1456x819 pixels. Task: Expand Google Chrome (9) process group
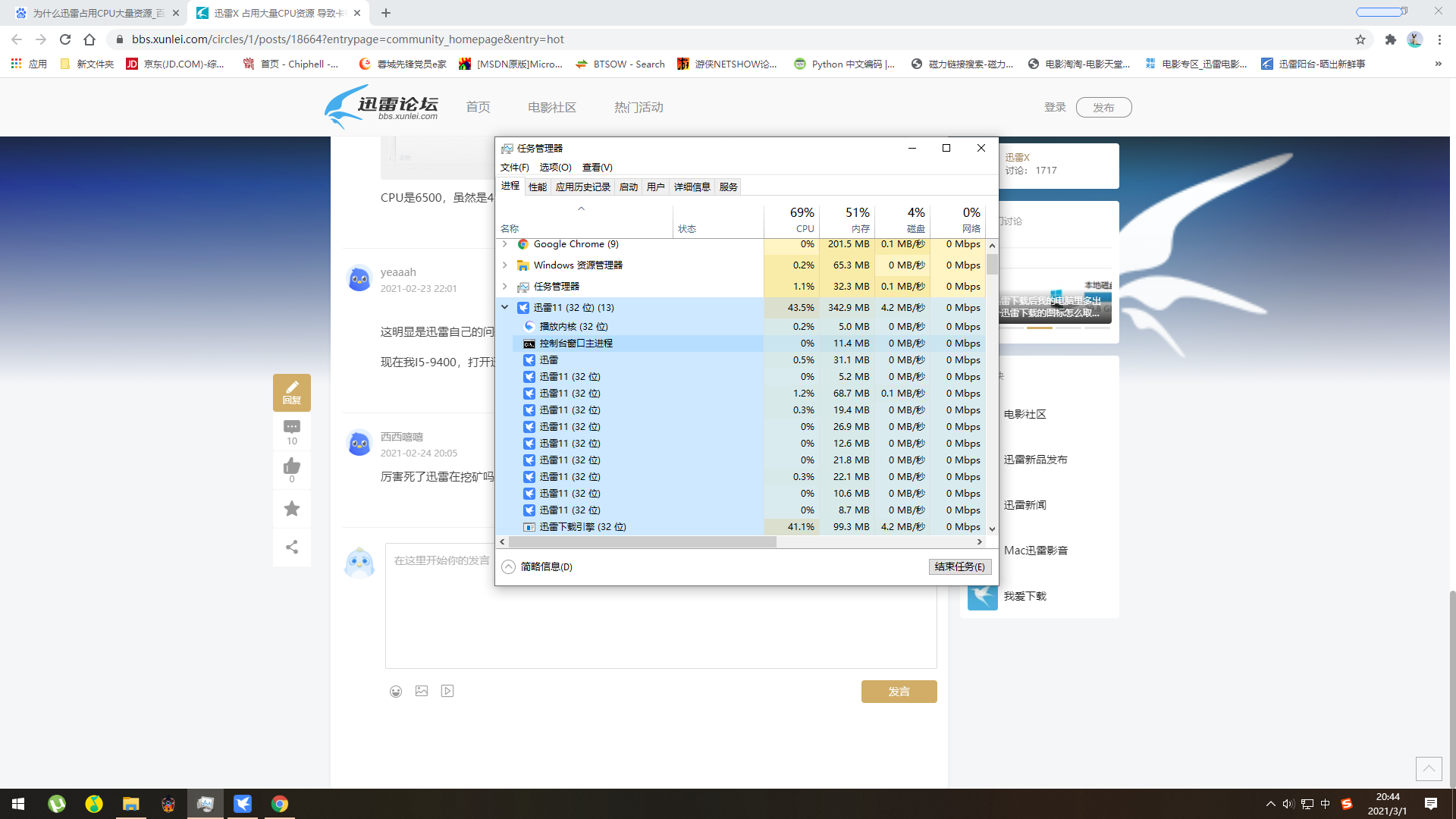coord(505,244)
